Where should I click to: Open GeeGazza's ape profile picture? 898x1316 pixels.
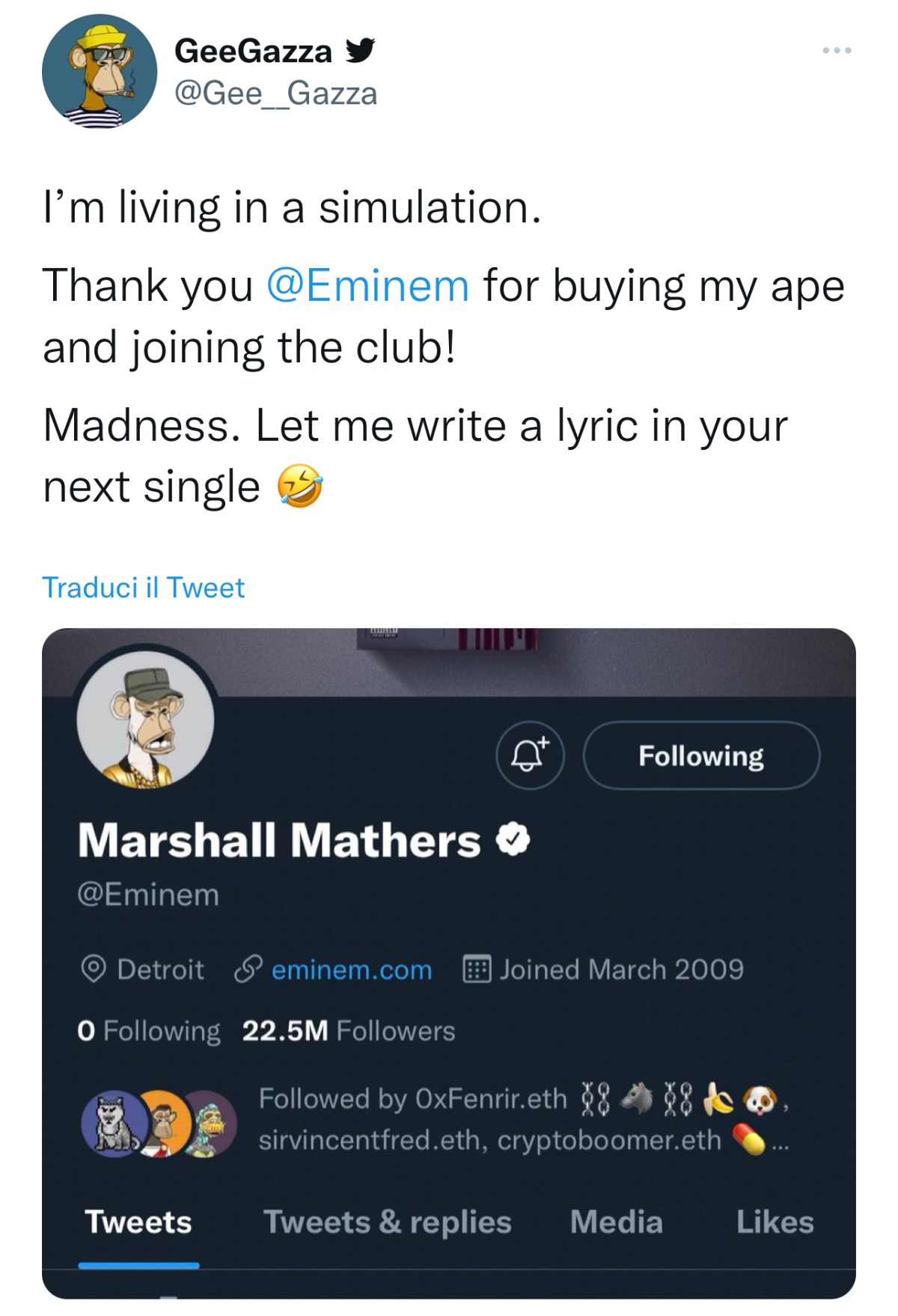pos(100,72)
